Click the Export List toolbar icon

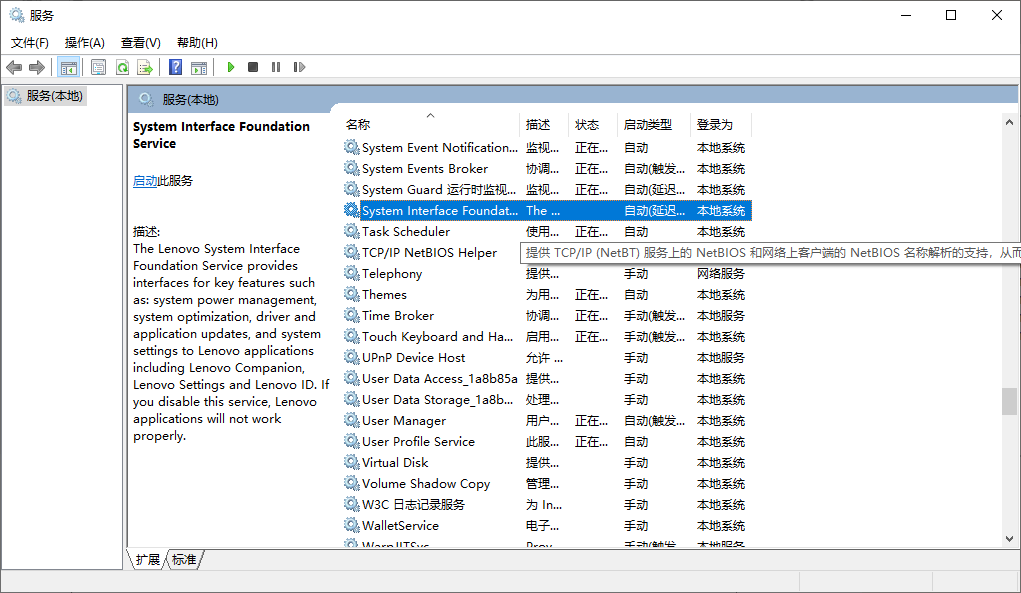click(146, 67)
